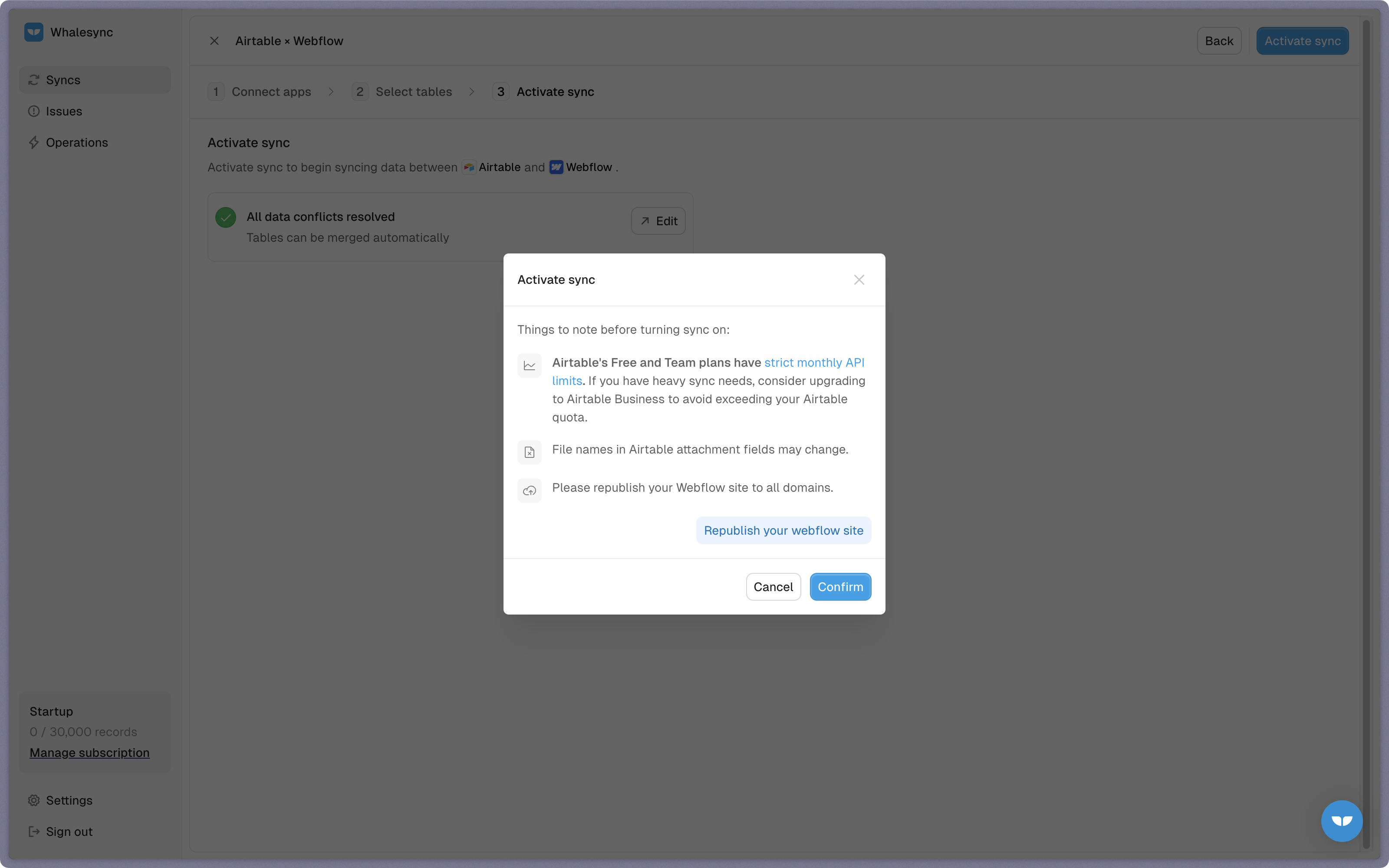Screen dimensions: 1389x868
Task: Sign out from the sidebar
Action: coord(69,831)
